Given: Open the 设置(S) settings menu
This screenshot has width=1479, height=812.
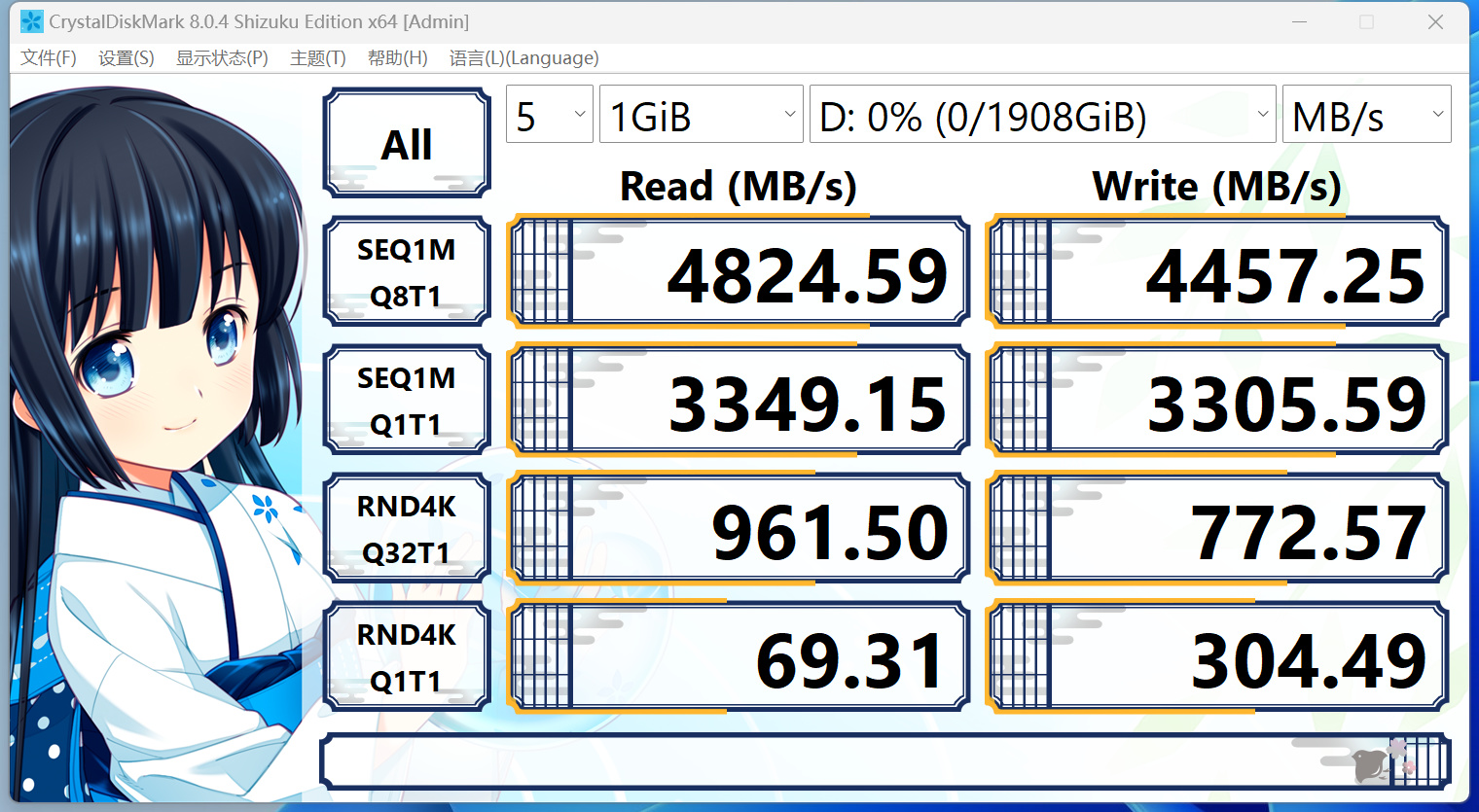Looking at the screenshot, I should (126, 57).
